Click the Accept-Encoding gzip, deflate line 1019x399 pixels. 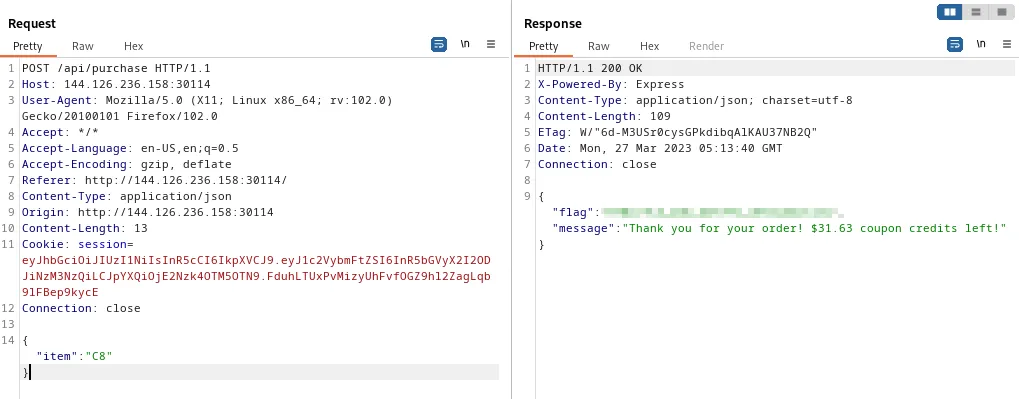click(x=127, y=164)
